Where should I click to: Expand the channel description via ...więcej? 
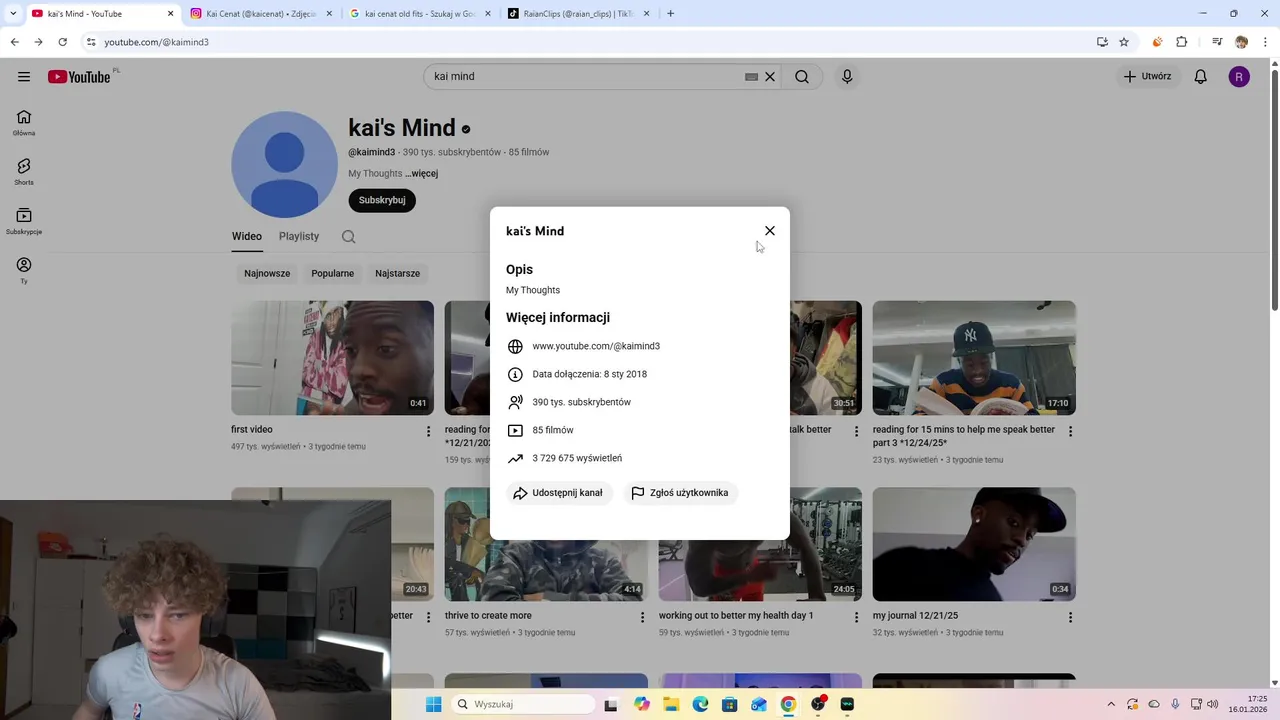coord(421,173)
